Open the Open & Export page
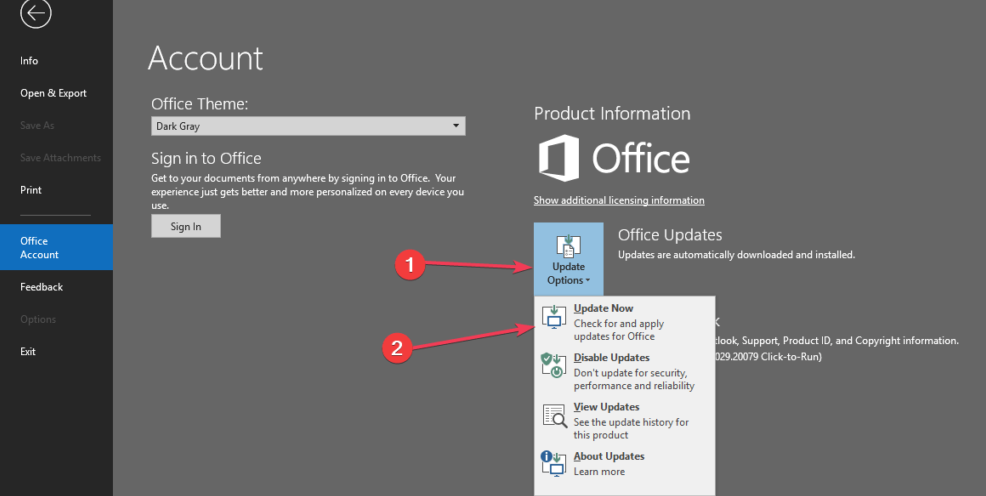 (x=53, y=93)
